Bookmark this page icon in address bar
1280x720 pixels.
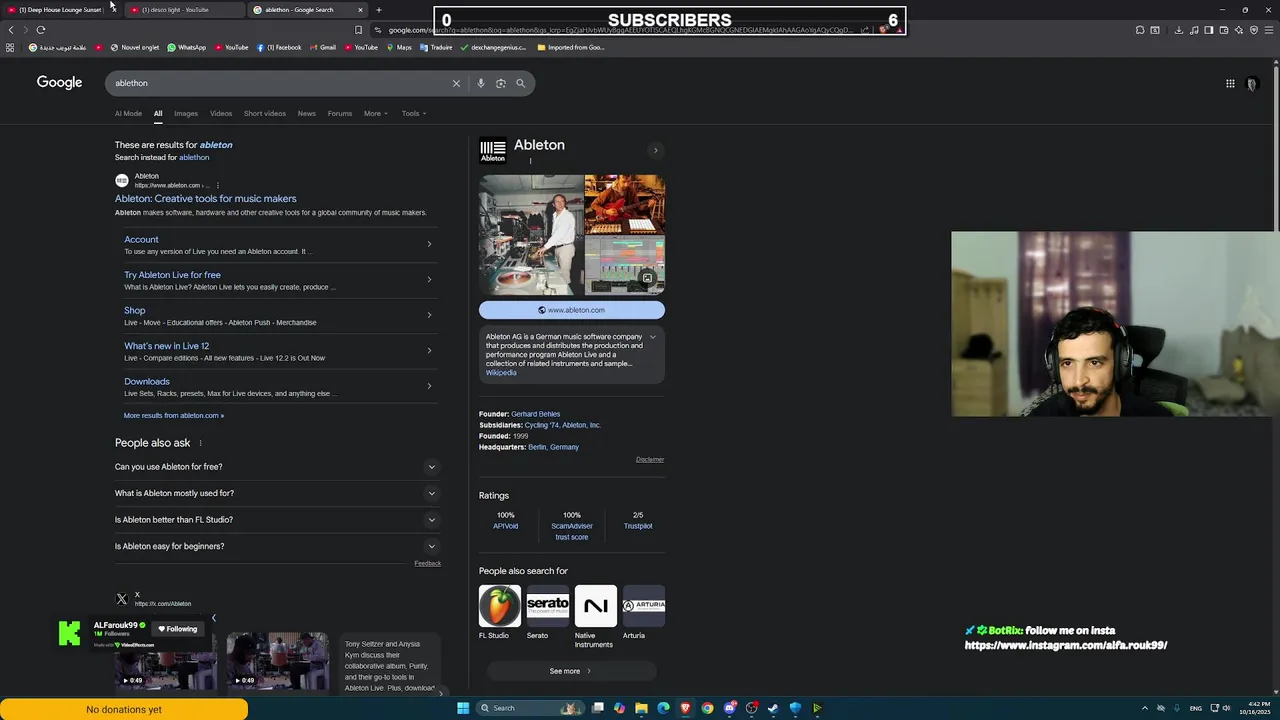coord(358,30)
